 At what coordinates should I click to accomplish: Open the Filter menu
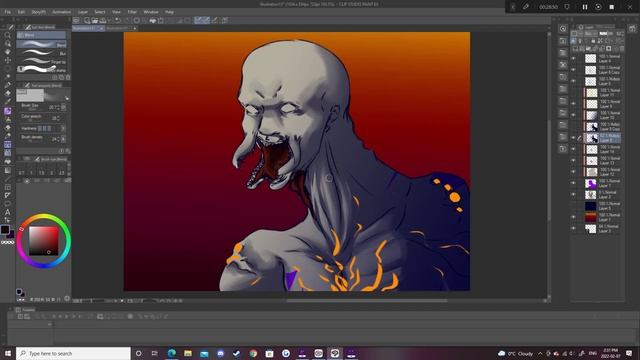(132, 12)
